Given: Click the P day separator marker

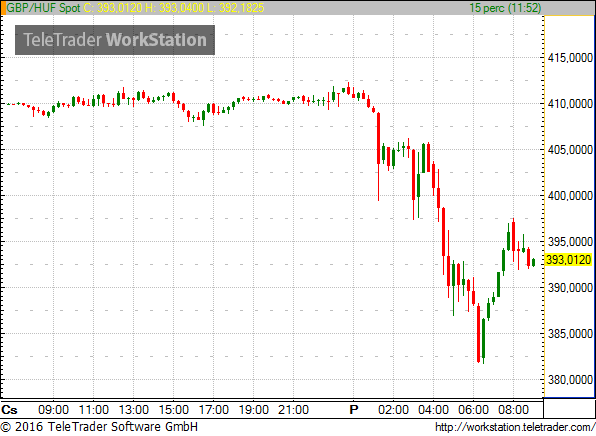Looking at the screenshot, I should pos(353,410).
